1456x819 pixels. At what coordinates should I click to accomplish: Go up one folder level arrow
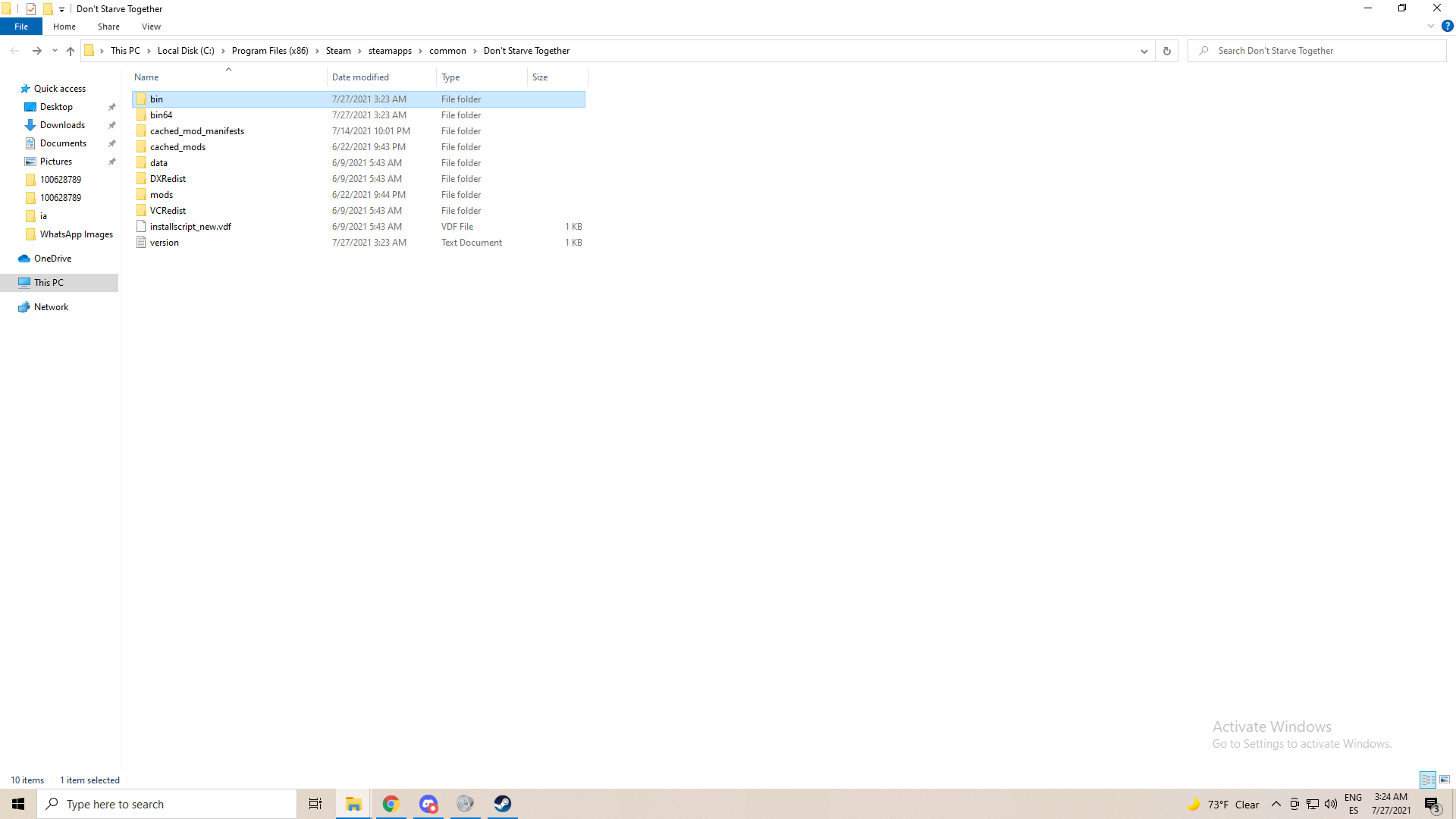tap(71, 51)
